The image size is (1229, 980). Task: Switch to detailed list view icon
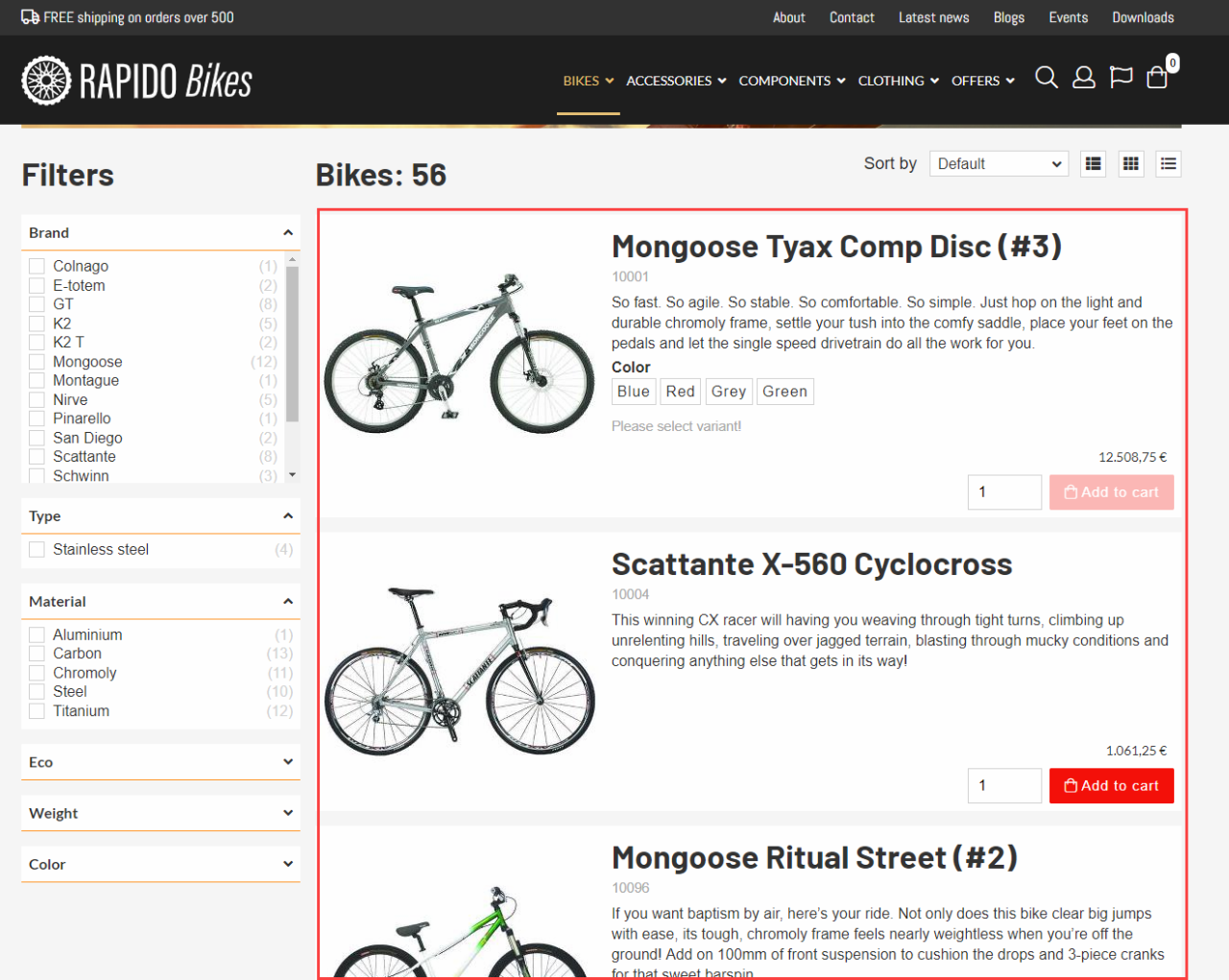tap(1093, 164)
